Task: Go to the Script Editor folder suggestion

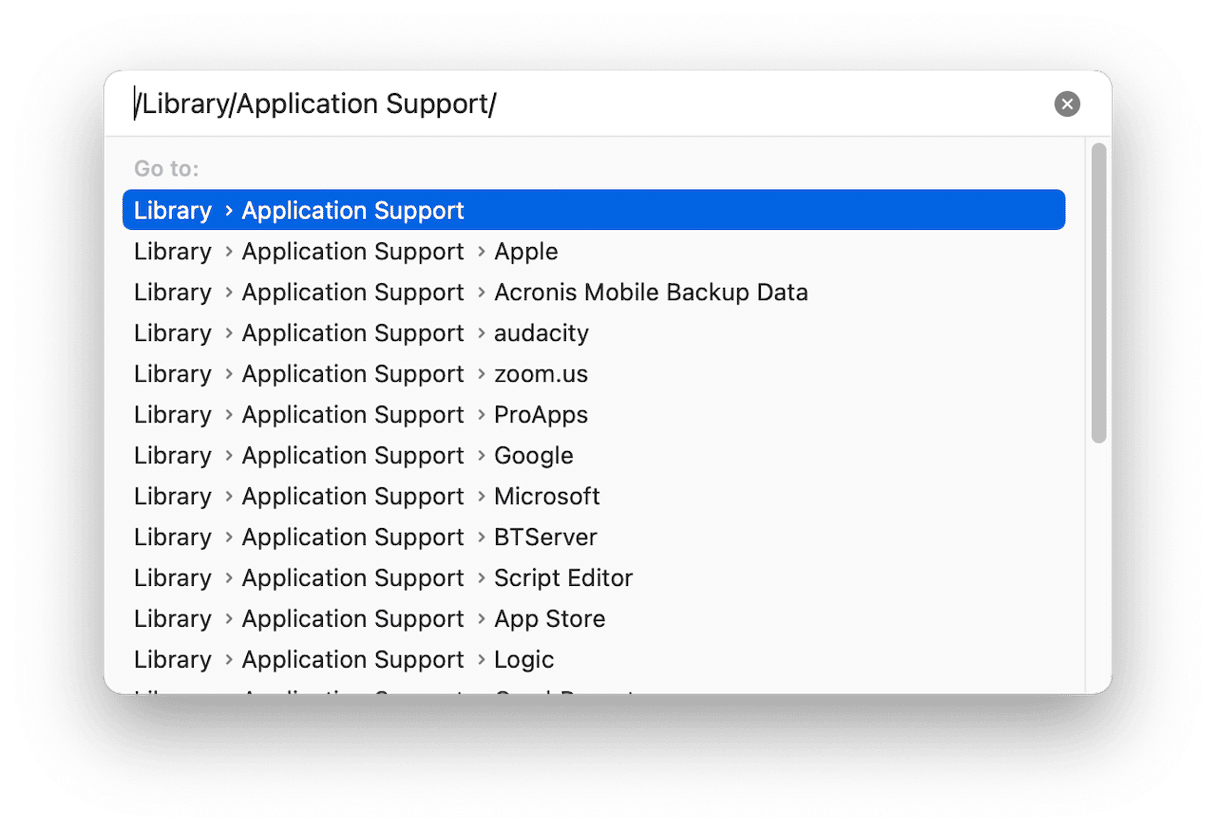Action: pos(594,578)
